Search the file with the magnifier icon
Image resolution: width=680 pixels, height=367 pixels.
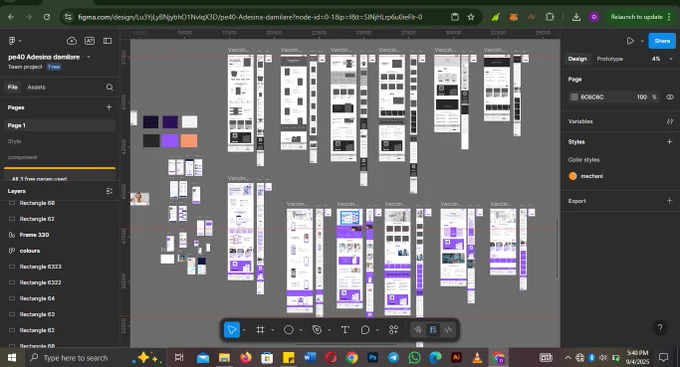click(x=109, y=87)
